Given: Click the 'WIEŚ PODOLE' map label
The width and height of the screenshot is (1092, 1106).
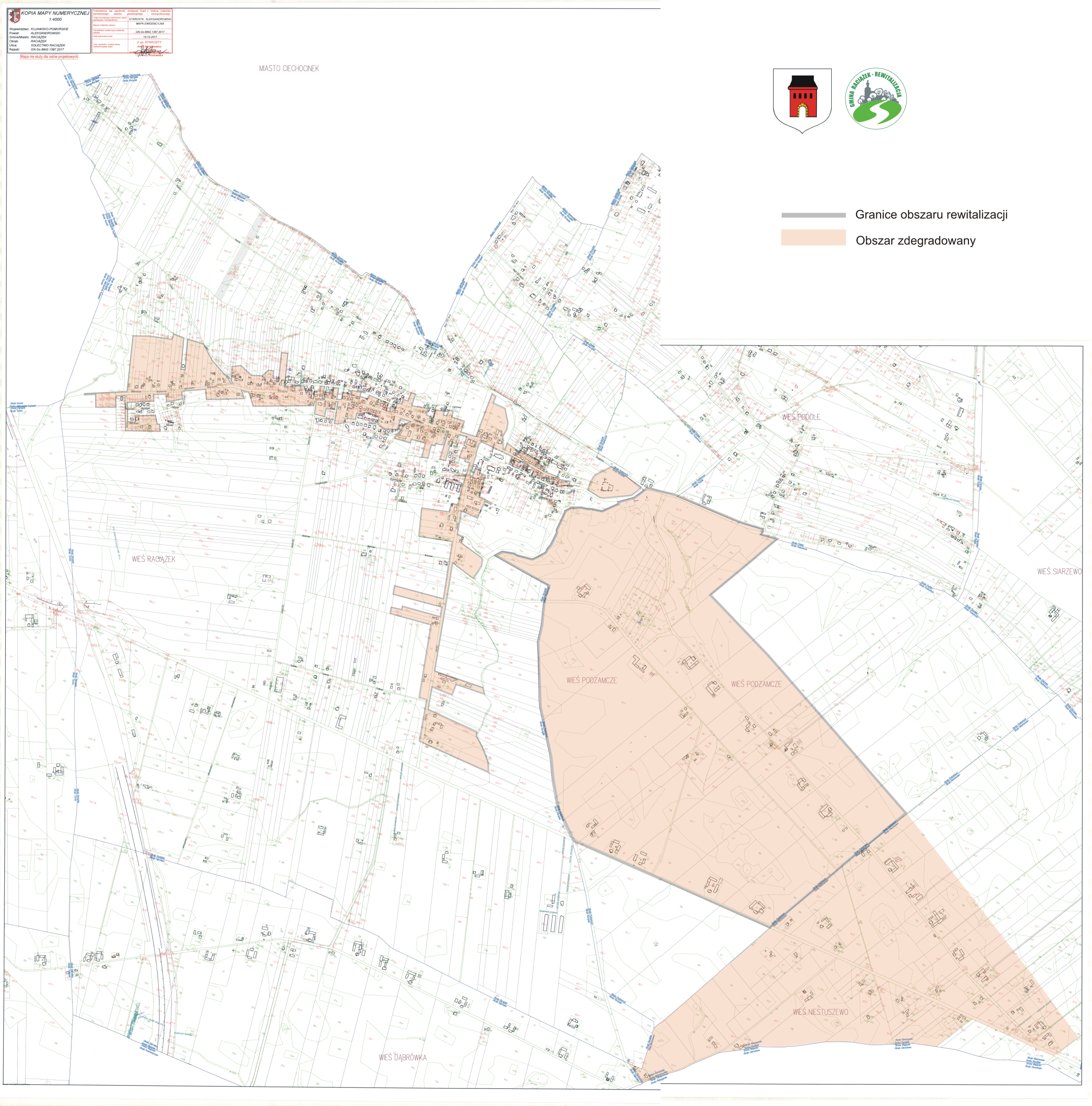Looking at the screenshot, I should pos(801,417).
